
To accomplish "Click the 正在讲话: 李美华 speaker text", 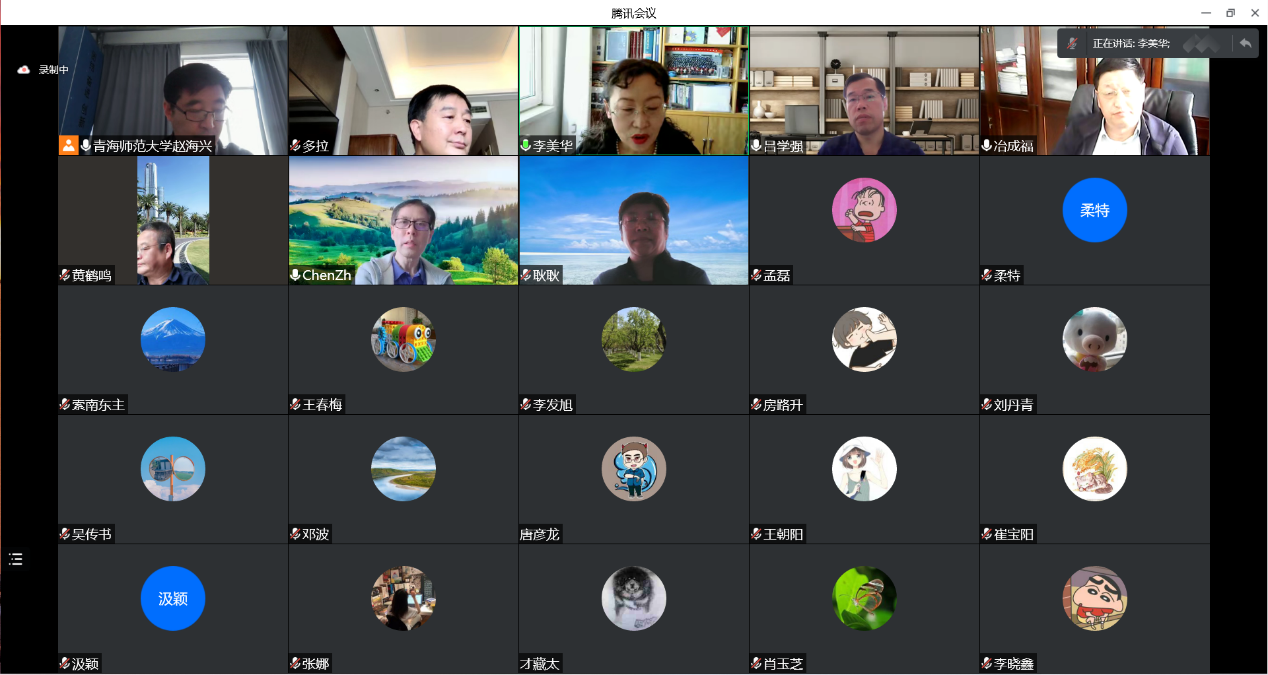I will click(1131, 44).
